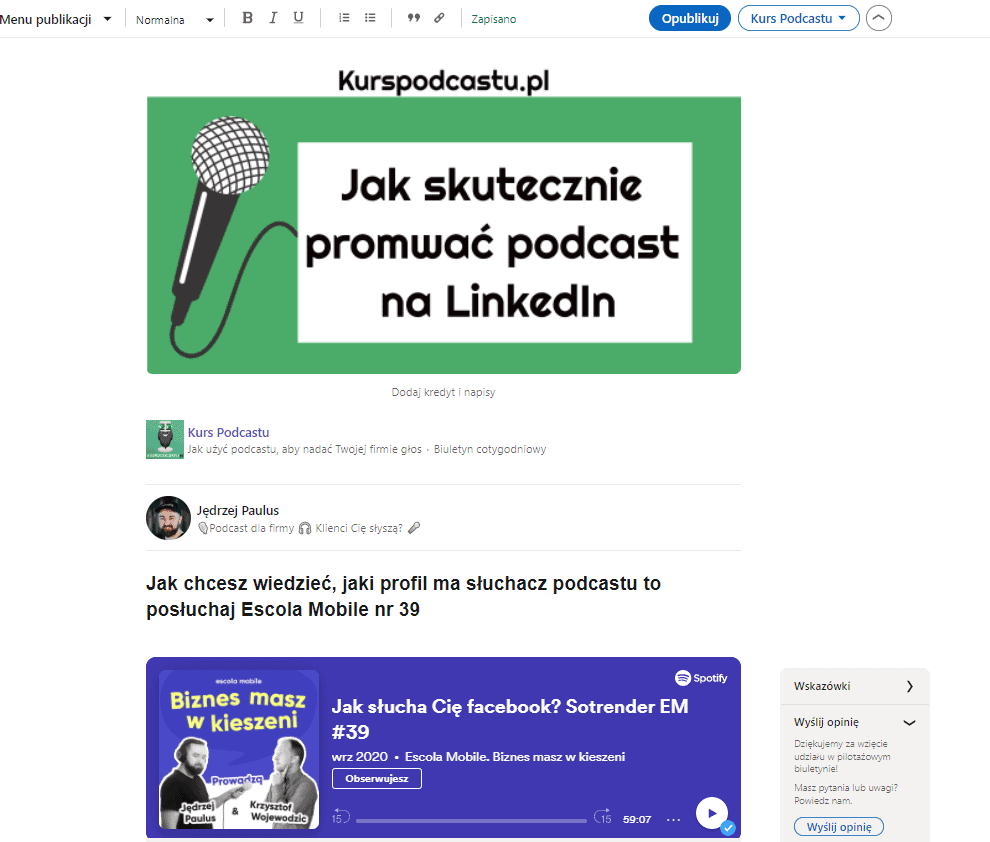
Task: Skip back 15 seconds in Spotify player
Action: (x=339, y=818)
